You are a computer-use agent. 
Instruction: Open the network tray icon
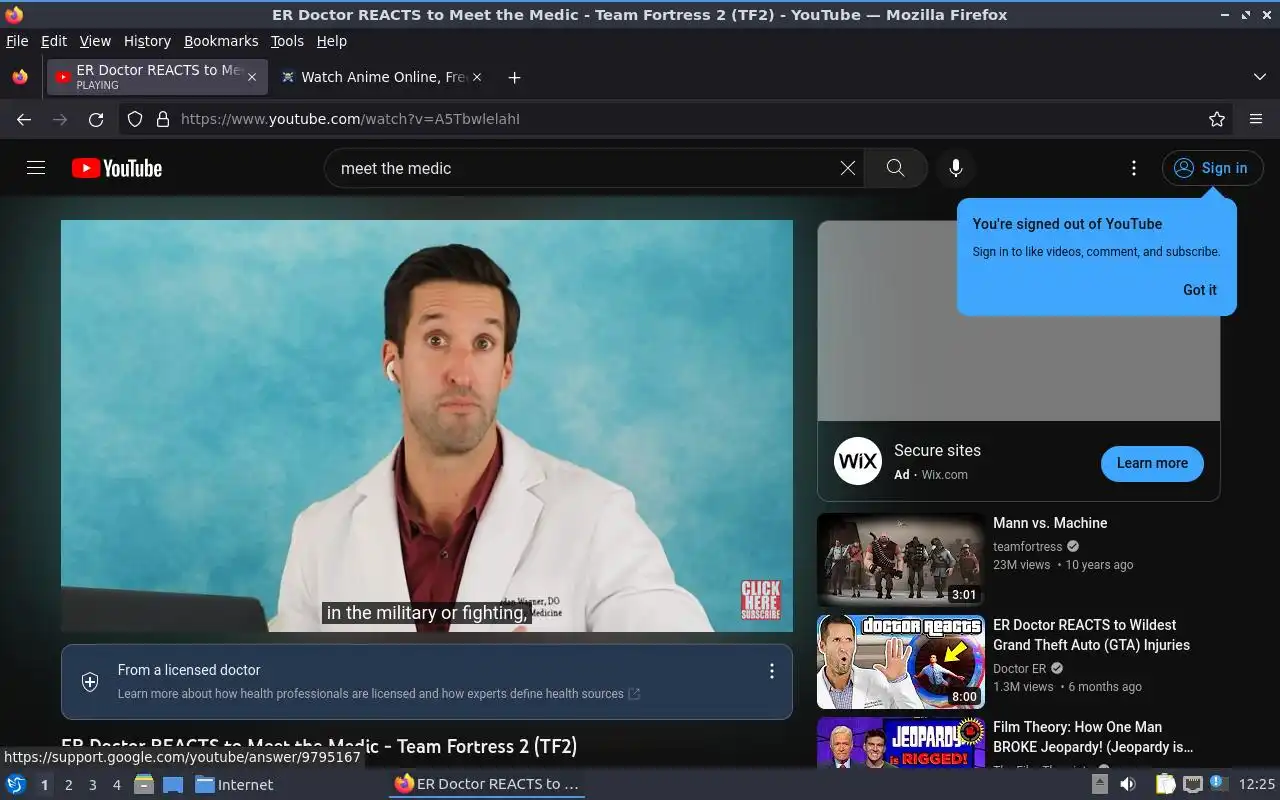click(x=1192, y=785)
